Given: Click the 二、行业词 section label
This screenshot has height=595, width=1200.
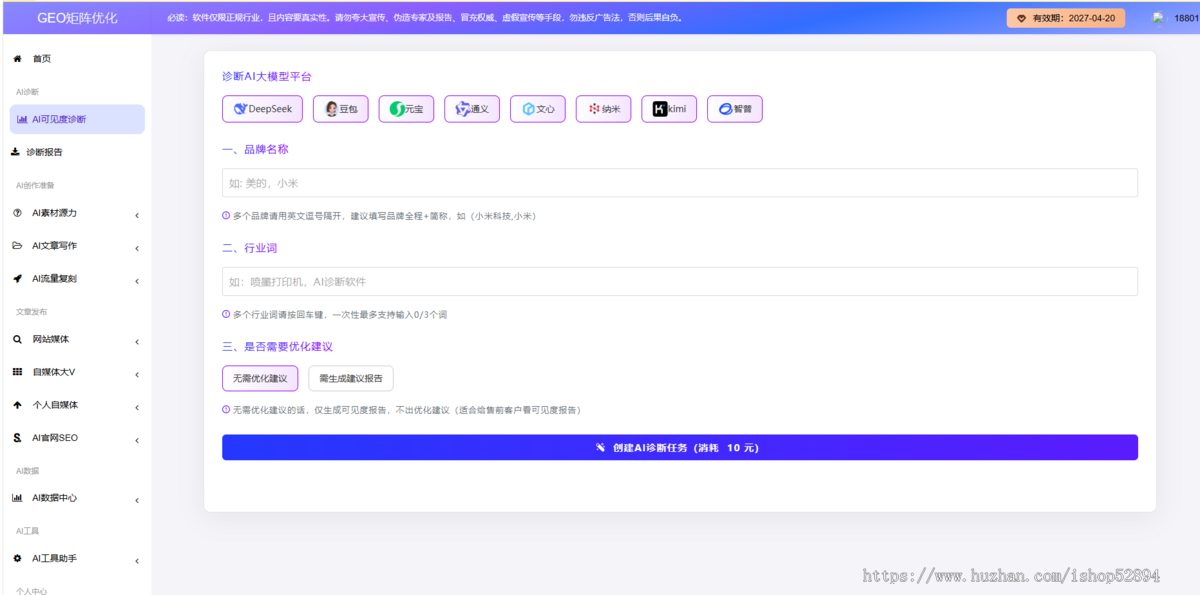Looking at the screenshot, I should (249, 248).
